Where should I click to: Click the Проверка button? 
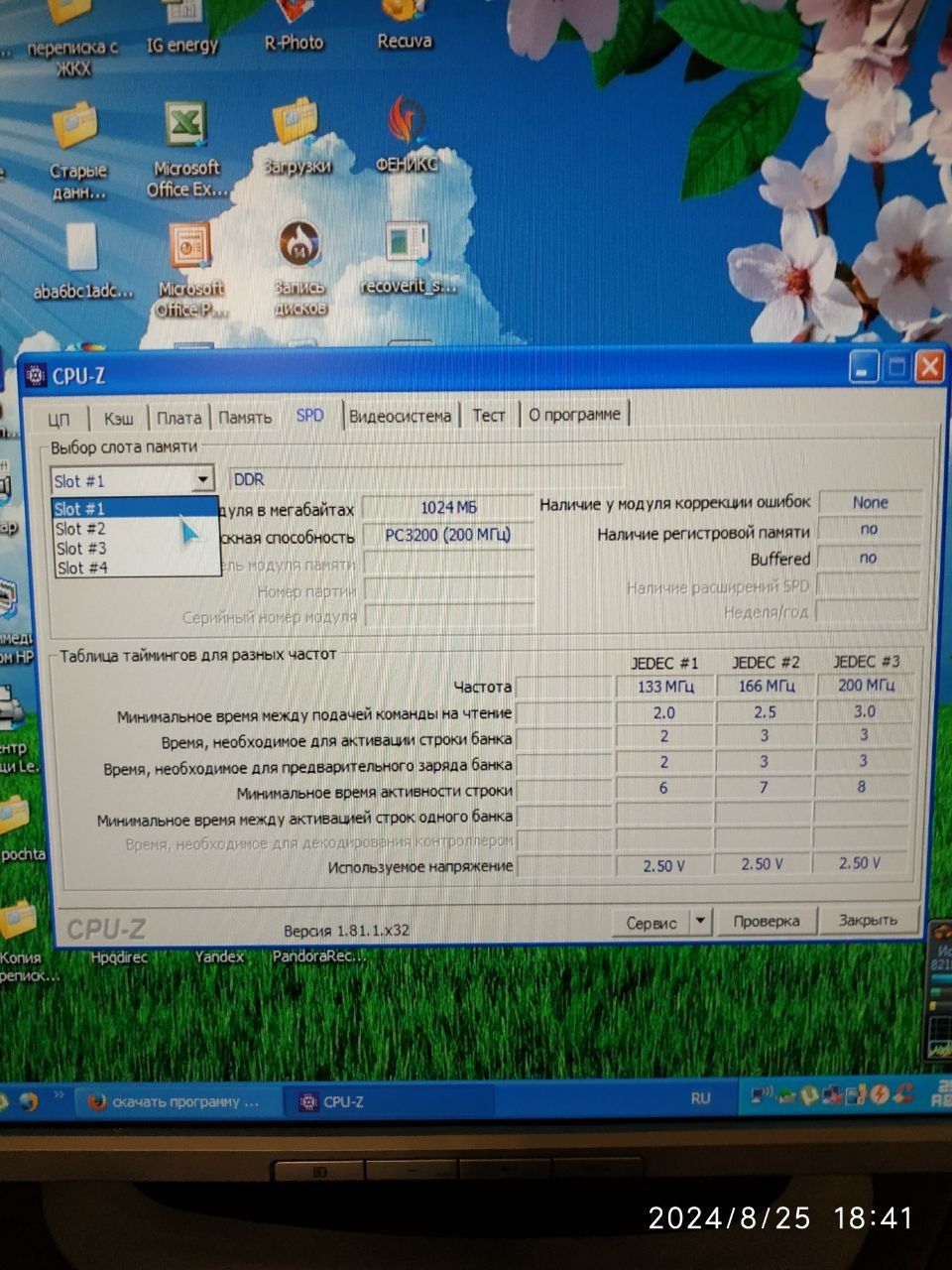767,921
